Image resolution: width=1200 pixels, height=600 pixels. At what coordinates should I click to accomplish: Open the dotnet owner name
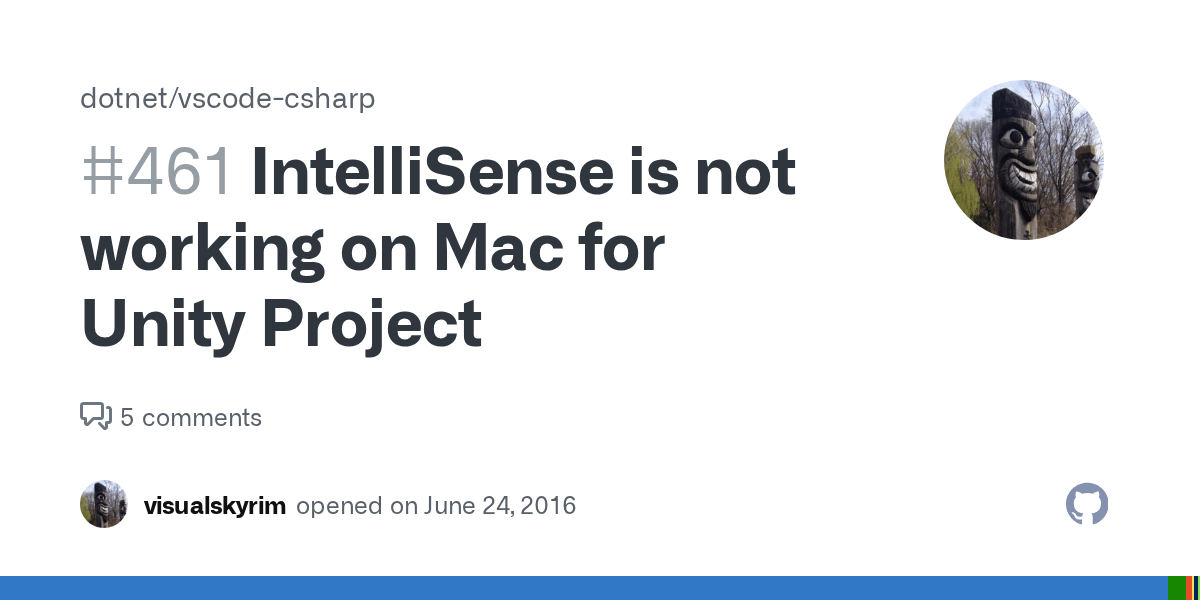tap(114, 99)
